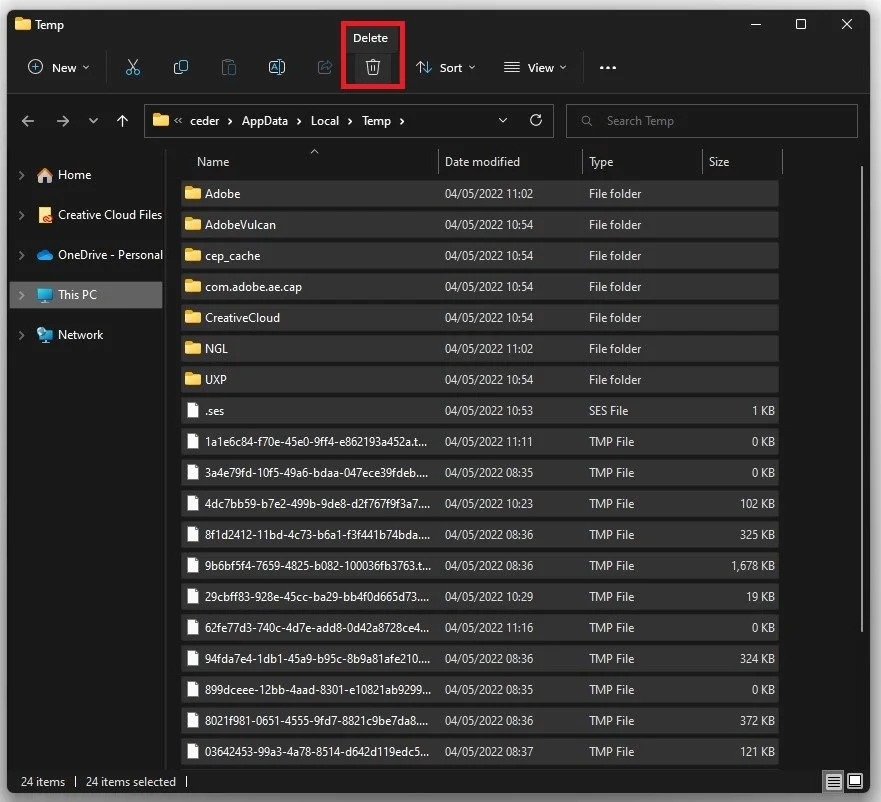The width and height of the screenshot is (881, 802).
Task: Switch to details view icon in status bar
Action: pos(833,781)
